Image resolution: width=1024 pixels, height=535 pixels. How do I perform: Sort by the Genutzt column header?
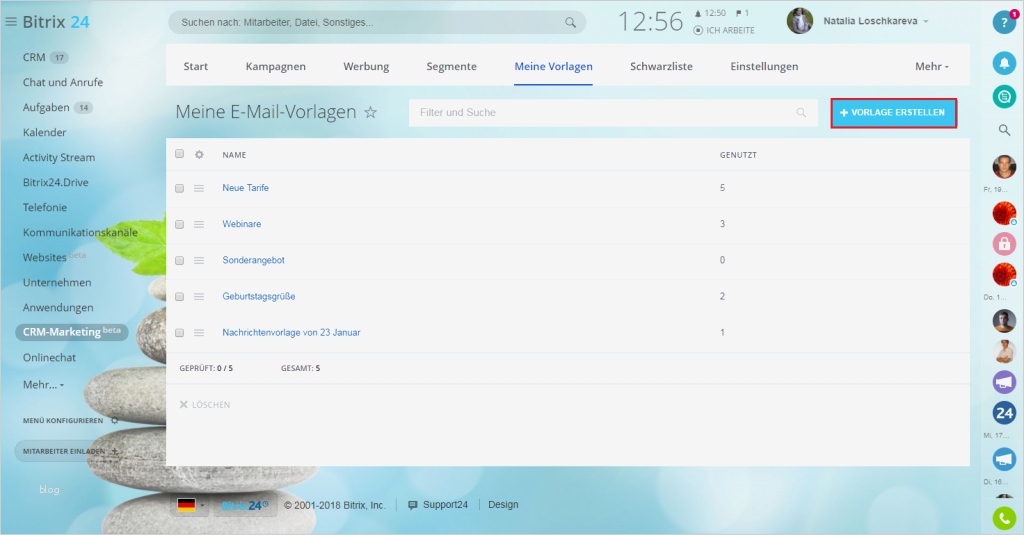738,155
